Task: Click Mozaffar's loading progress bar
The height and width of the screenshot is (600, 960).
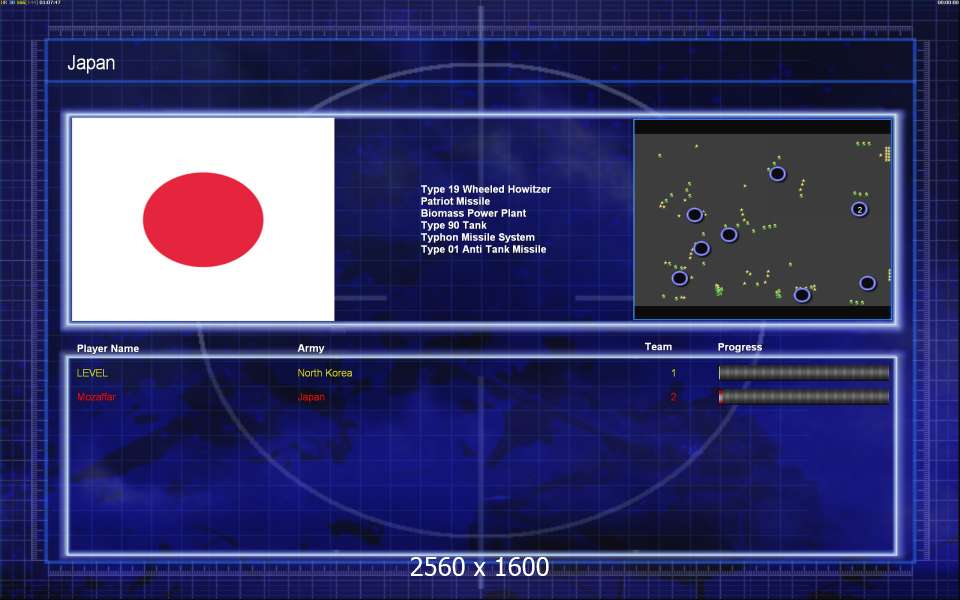Action: click(x=804, y=397)
